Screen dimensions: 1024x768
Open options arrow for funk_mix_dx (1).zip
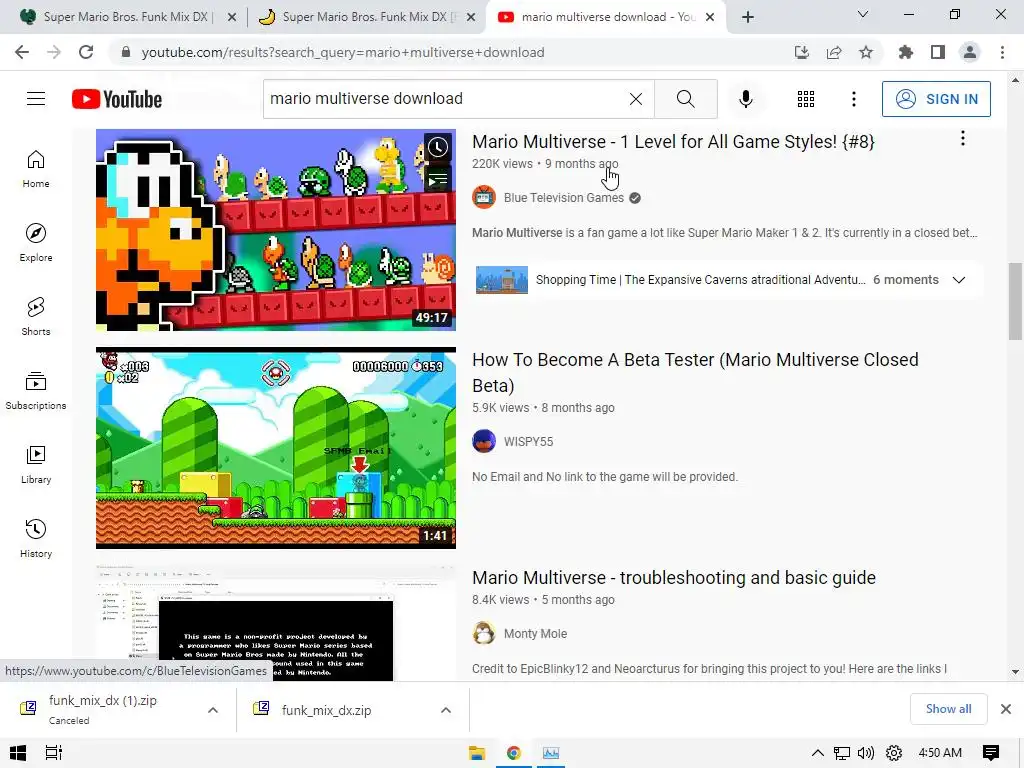[x=213, y=710]
